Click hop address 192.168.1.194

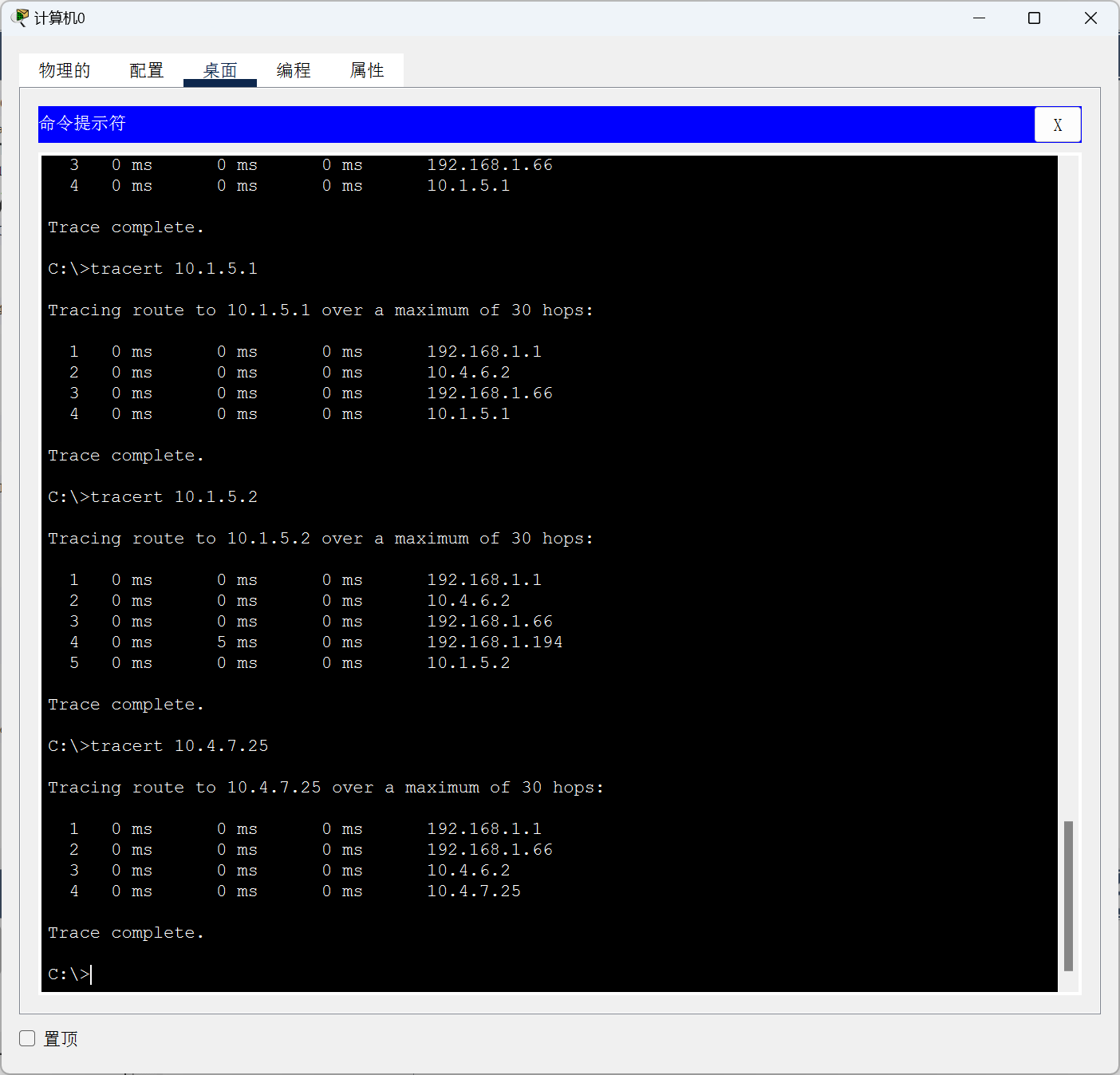click(495, 642)
